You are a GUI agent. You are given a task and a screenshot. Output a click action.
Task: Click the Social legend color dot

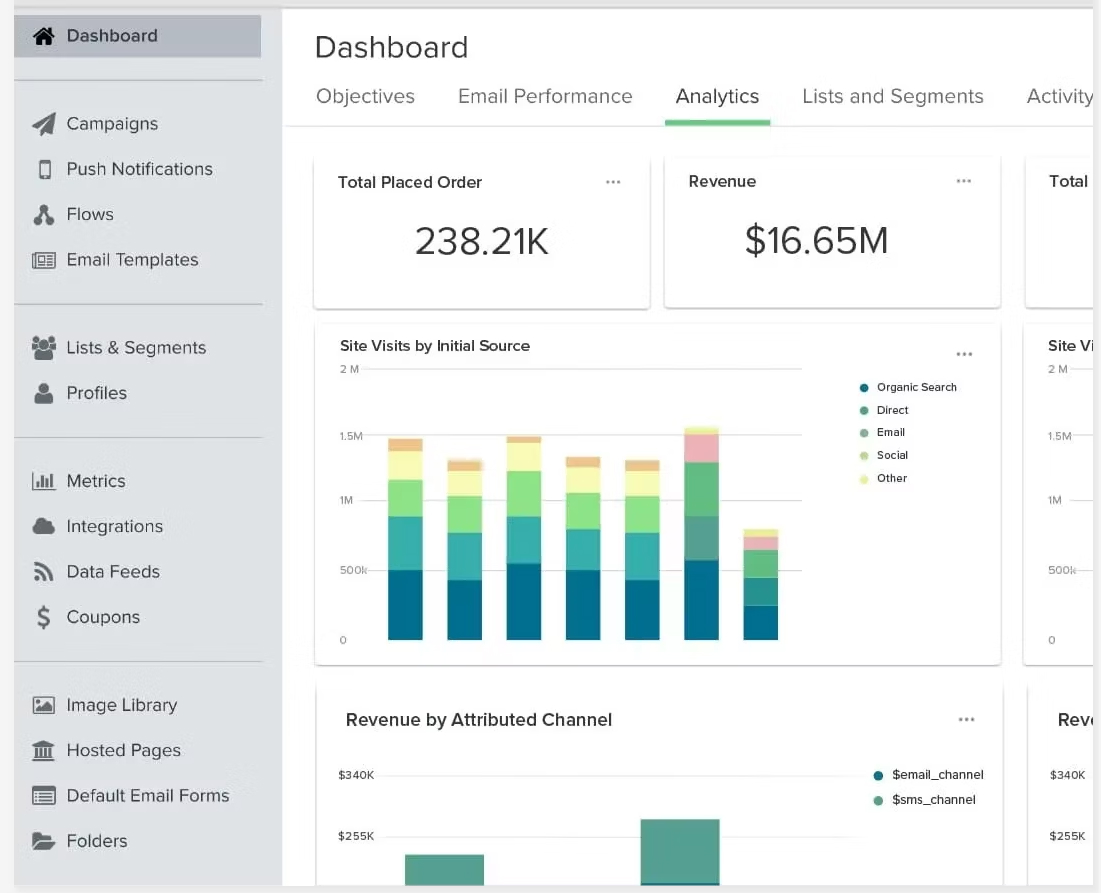(864, 456)
